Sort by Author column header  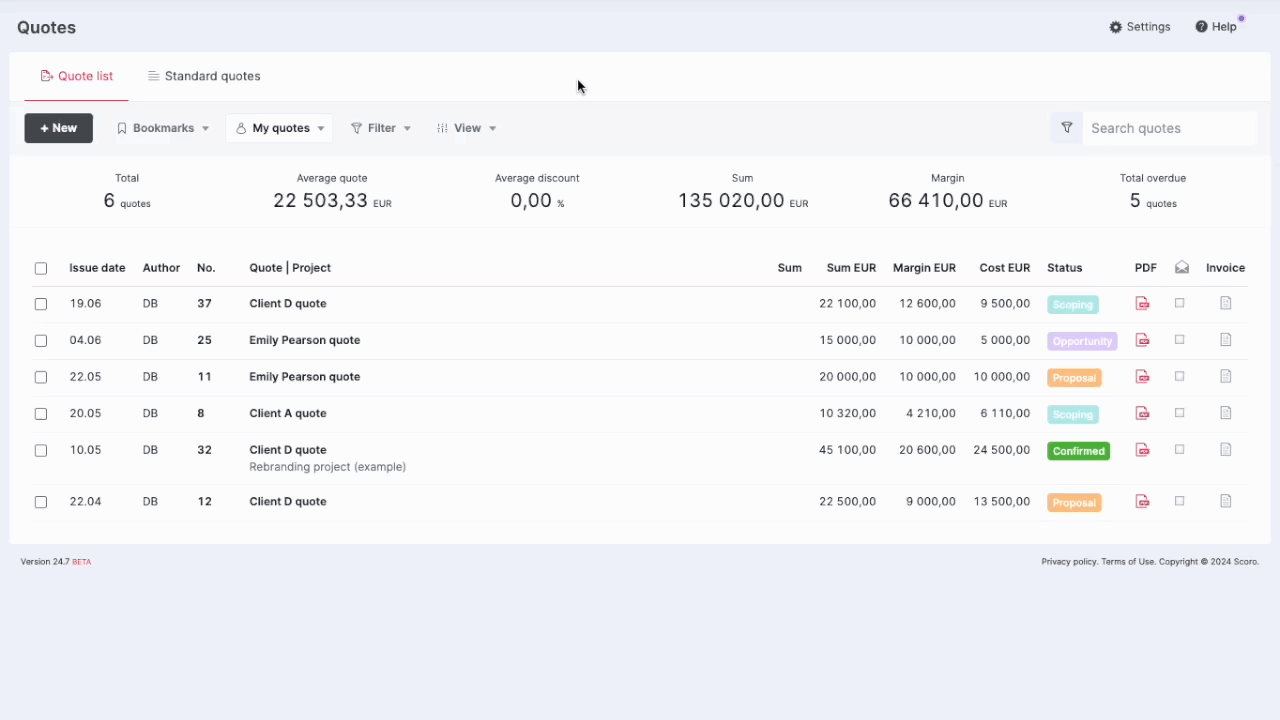tap(161, 268)
